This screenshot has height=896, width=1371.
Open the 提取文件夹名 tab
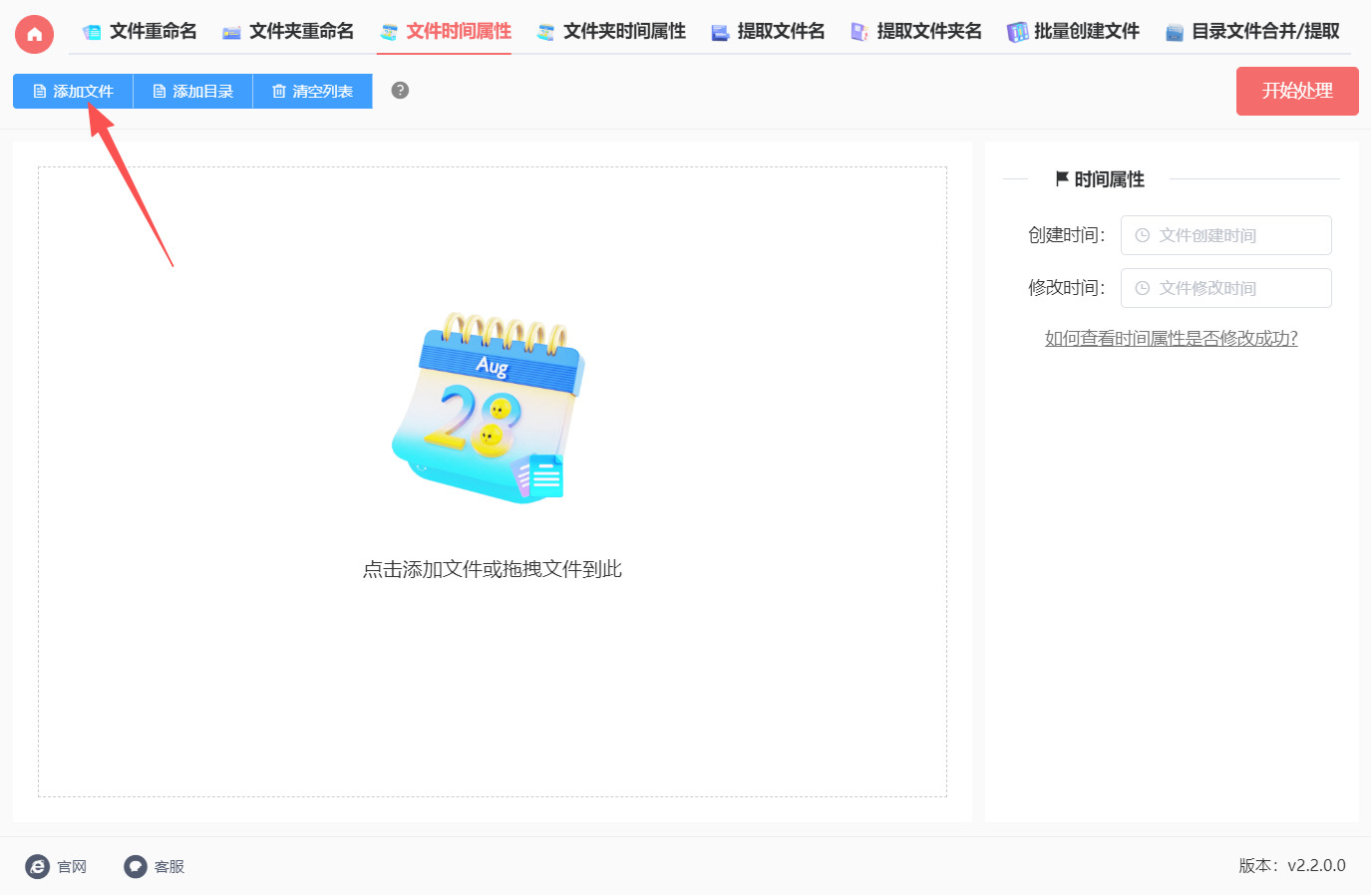[x=915, y=32]
